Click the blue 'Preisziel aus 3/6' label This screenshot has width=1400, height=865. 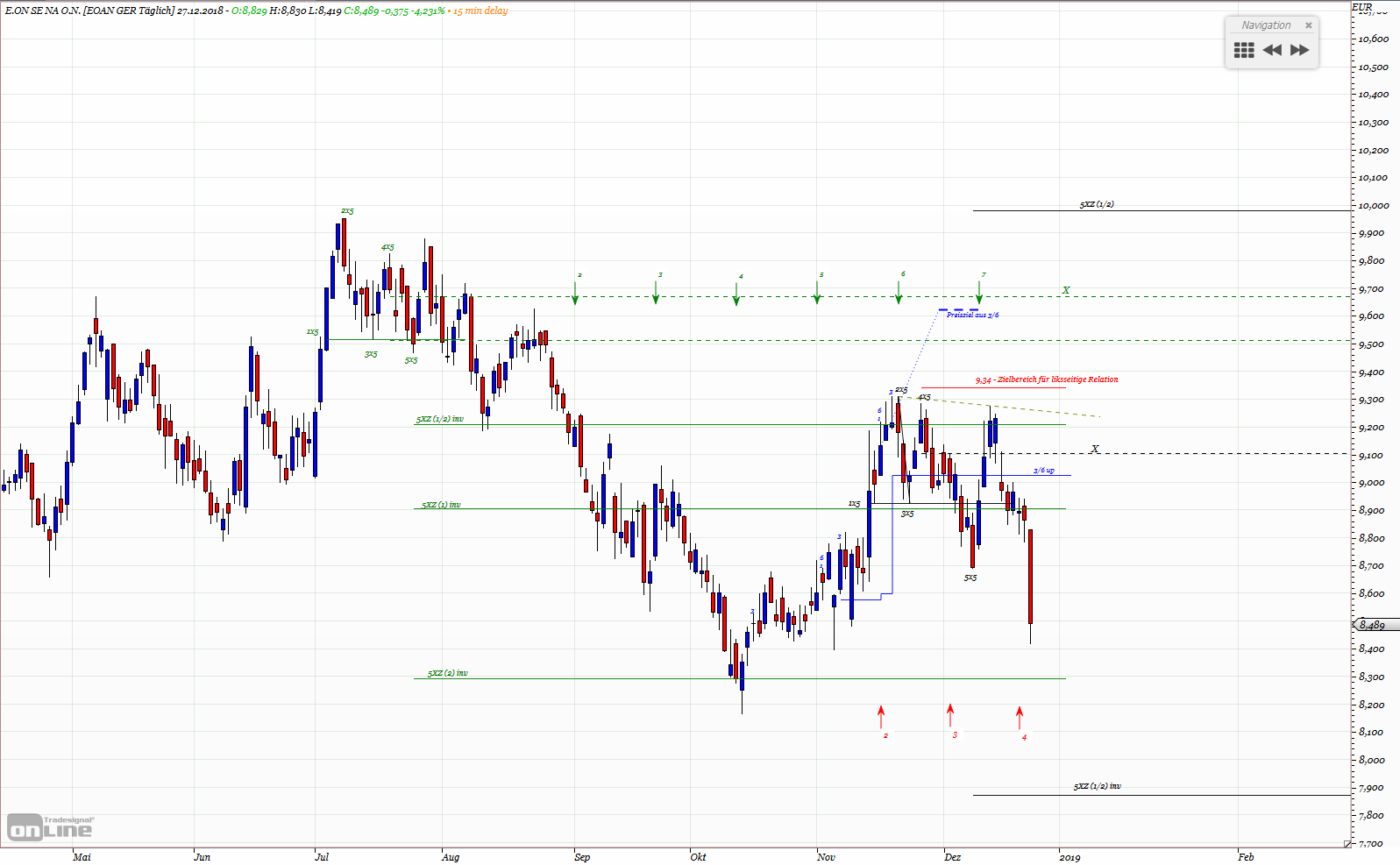tap(972, 315)
